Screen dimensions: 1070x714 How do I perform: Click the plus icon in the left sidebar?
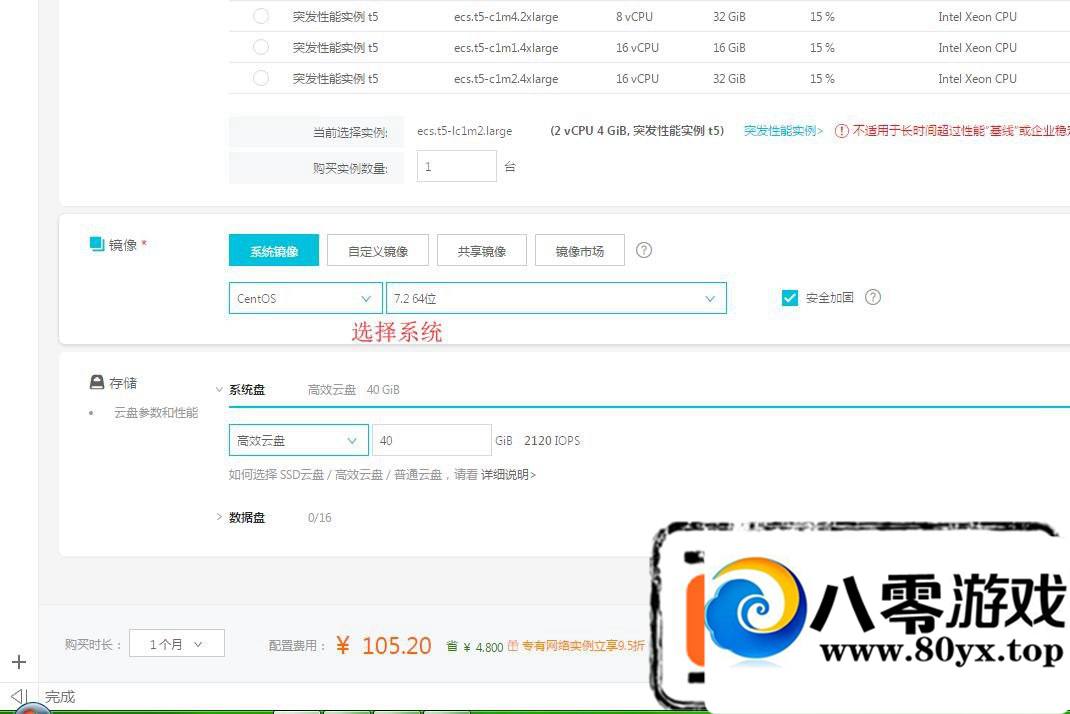(19, 662)
